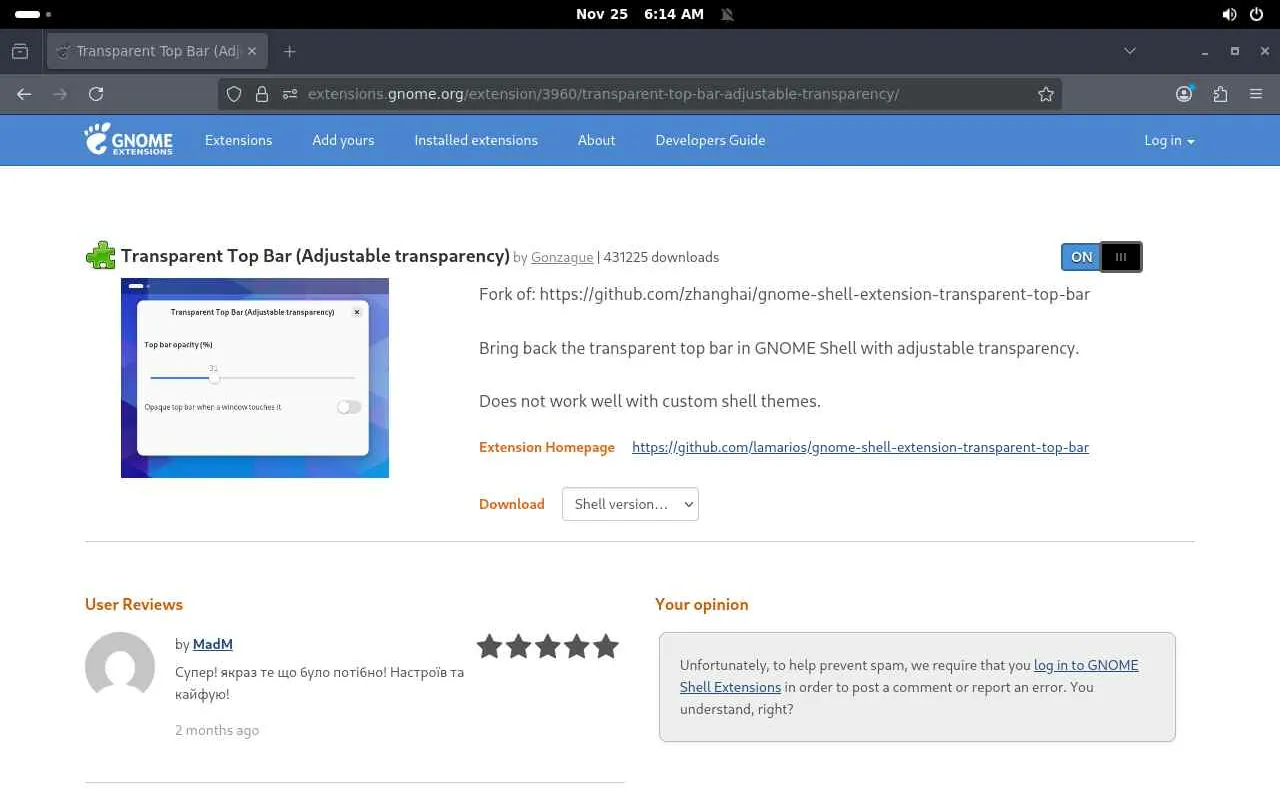
Task: Go to Add yours page
Action: click(343, 140)
